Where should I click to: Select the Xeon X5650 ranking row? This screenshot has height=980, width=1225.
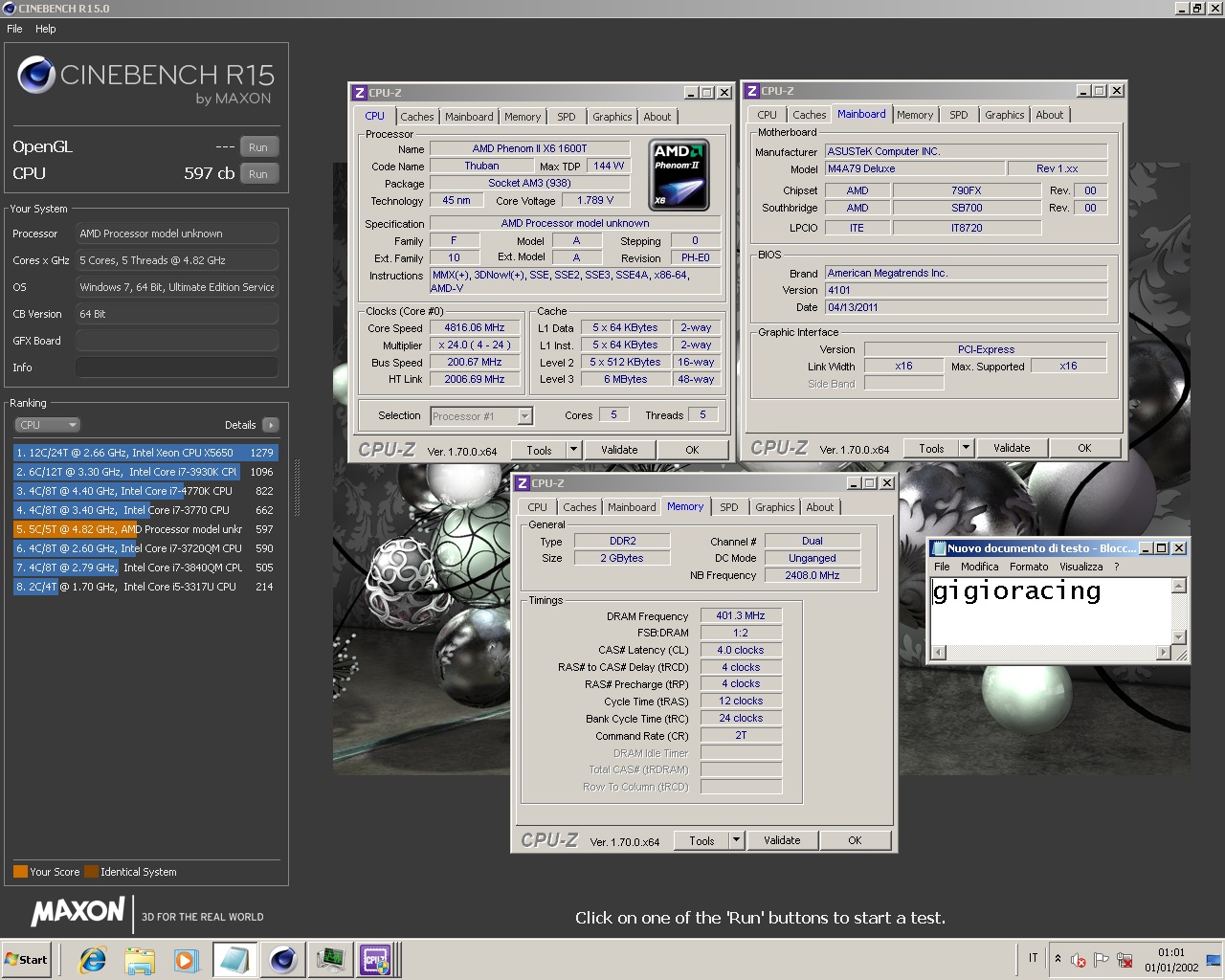coord(145,453)
